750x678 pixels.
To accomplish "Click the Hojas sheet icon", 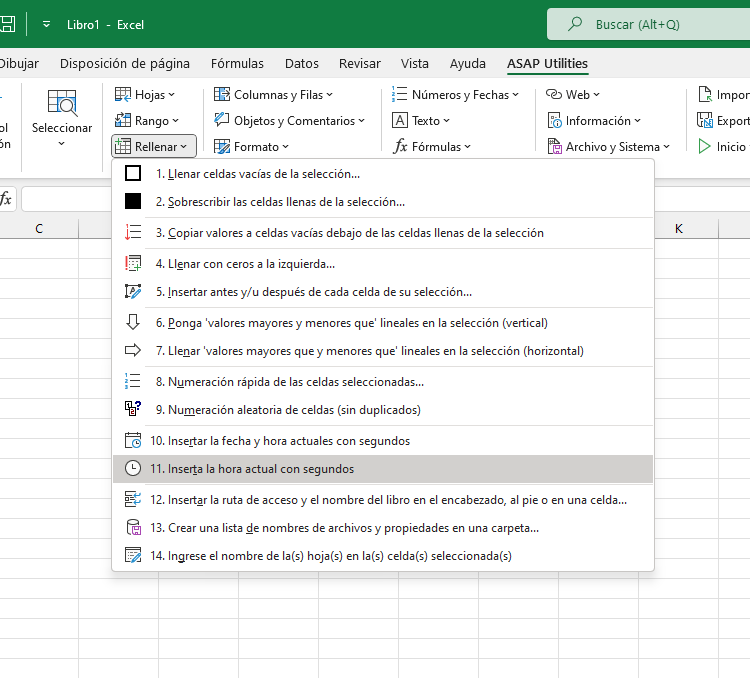I will click(x=123, y=95).
